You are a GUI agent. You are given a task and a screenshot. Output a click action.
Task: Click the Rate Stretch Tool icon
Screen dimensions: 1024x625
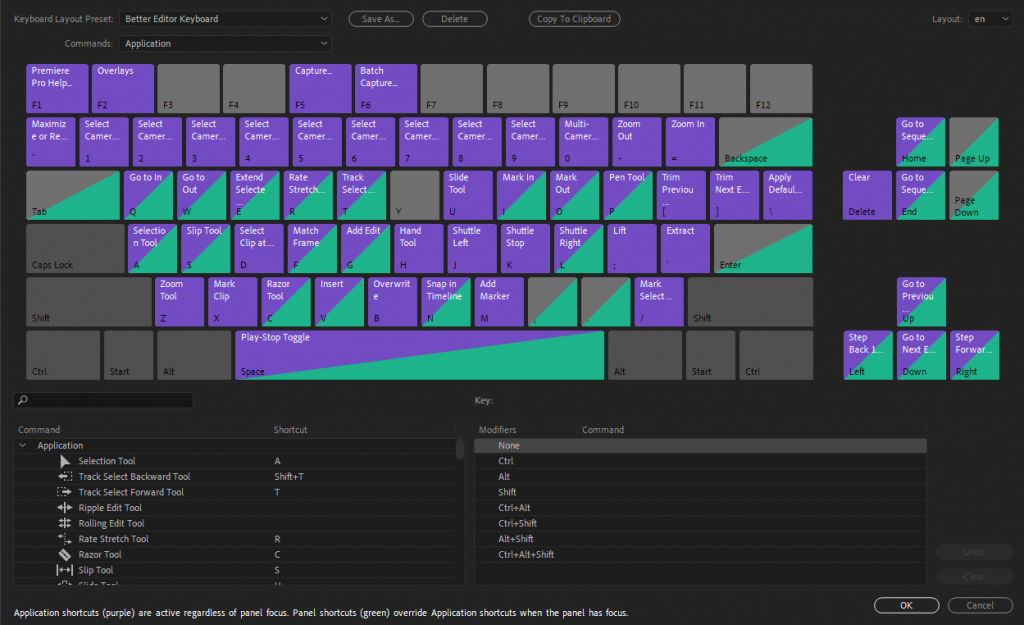[x=66, y=539]
